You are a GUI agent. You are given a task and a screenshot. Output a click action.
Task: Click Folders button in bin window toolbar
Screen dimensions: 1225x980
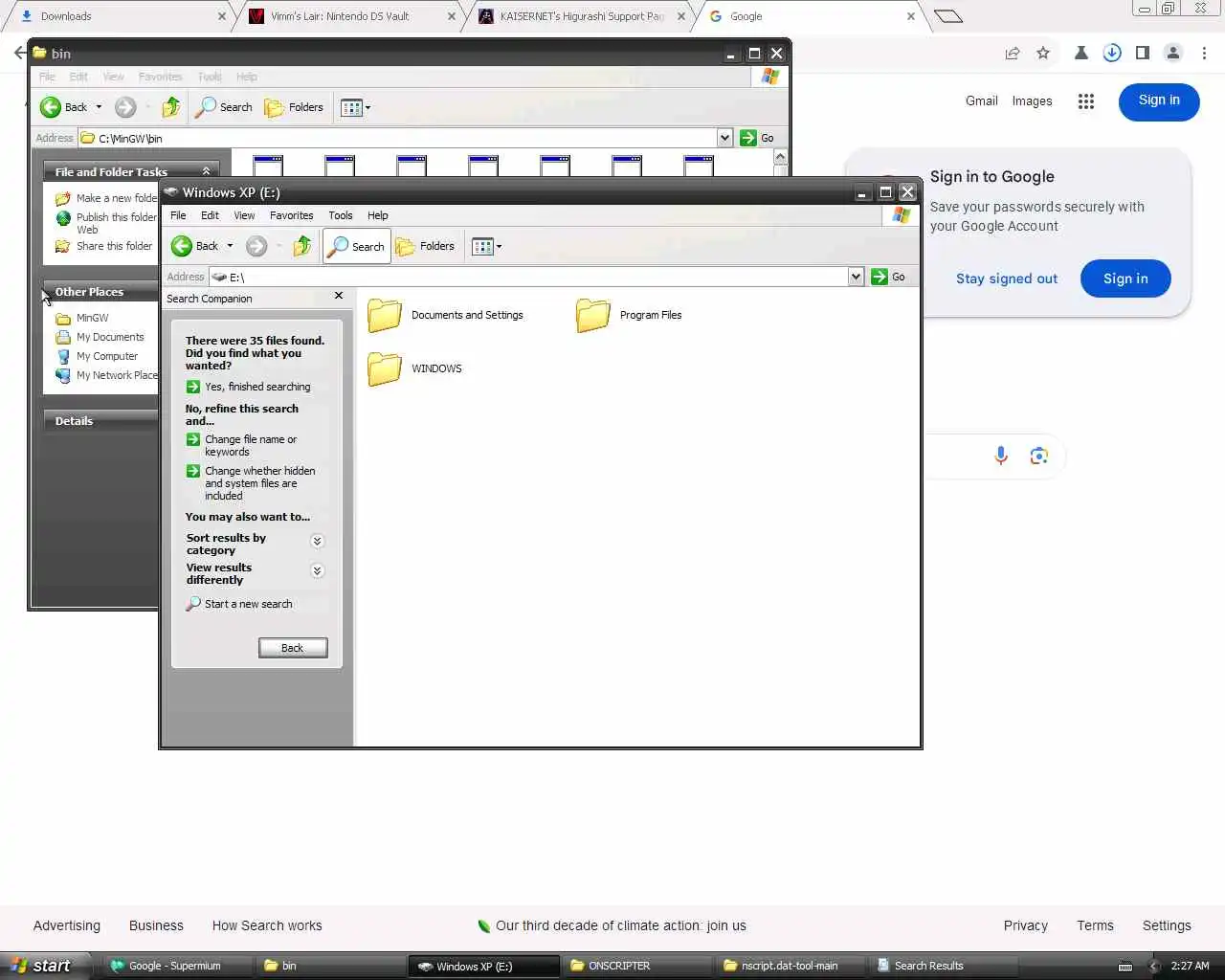tap(294, 107)
